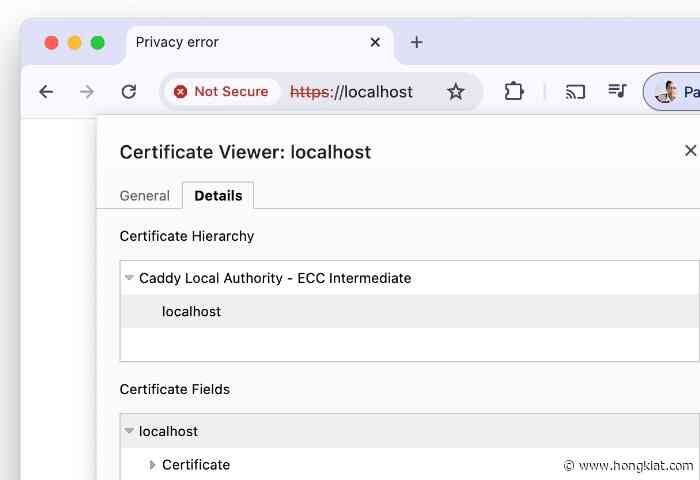Open the media controls icon

point(617,92)
